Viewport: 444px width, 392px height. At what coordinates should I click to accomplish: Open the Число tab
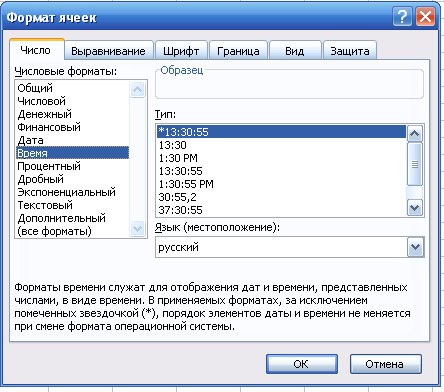37,50
